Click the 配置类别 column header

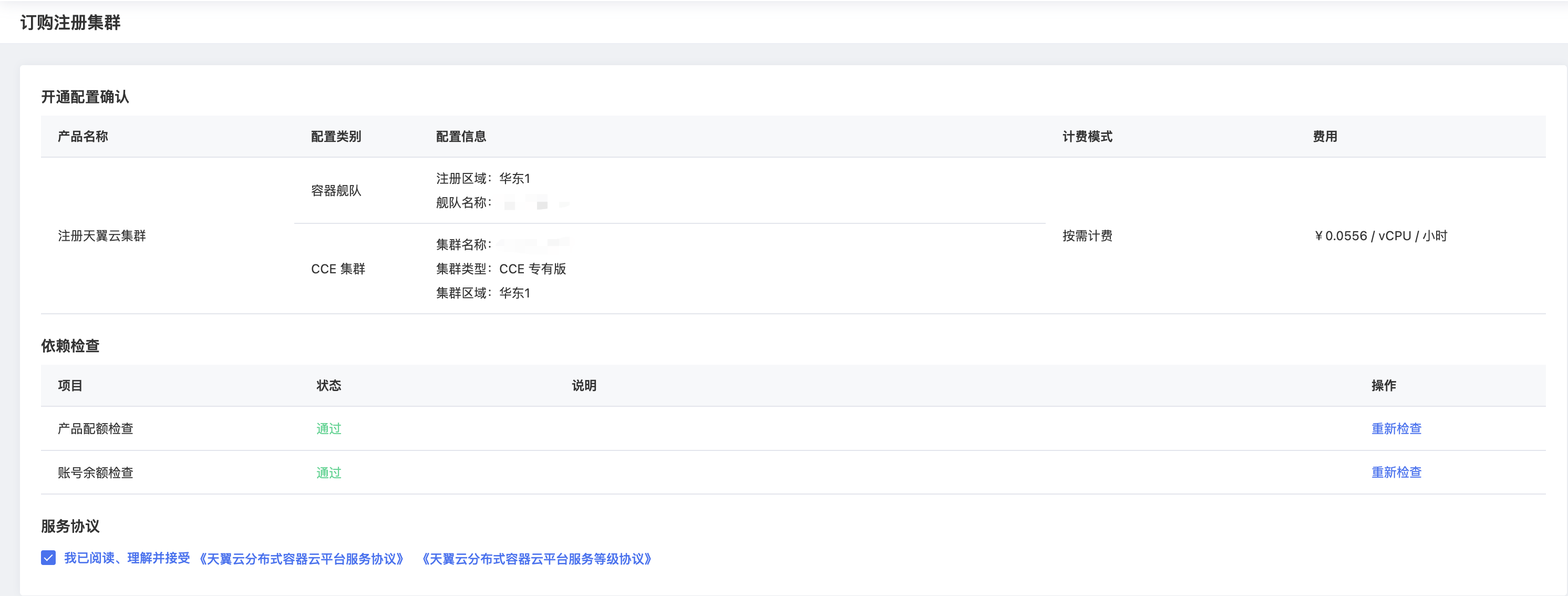[x=336, y=136]
